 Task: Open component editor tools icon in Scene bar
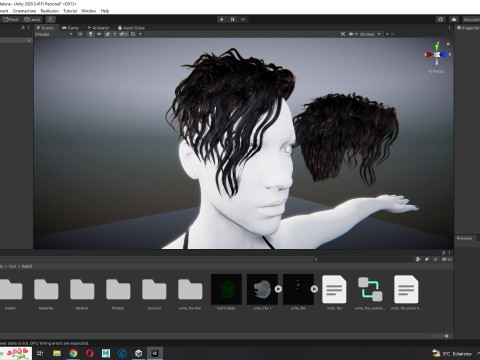coord(343,34)
